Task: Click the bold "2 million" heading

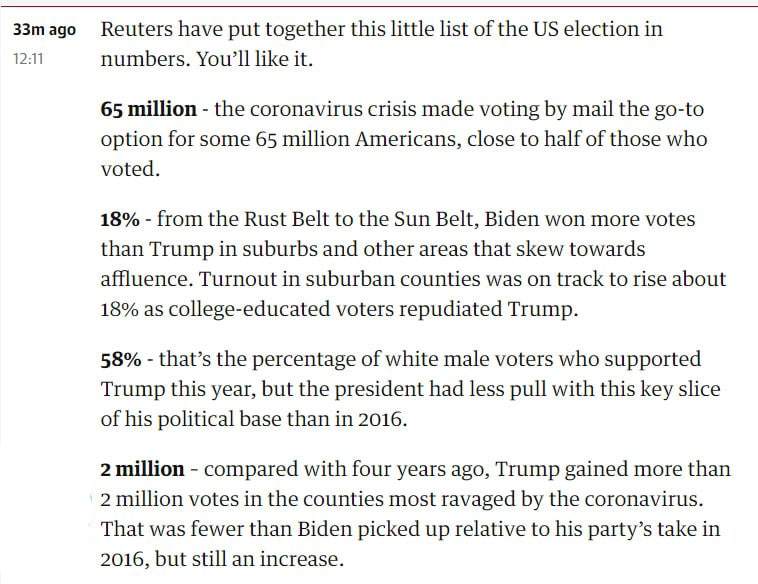Action: coord(142,469)
